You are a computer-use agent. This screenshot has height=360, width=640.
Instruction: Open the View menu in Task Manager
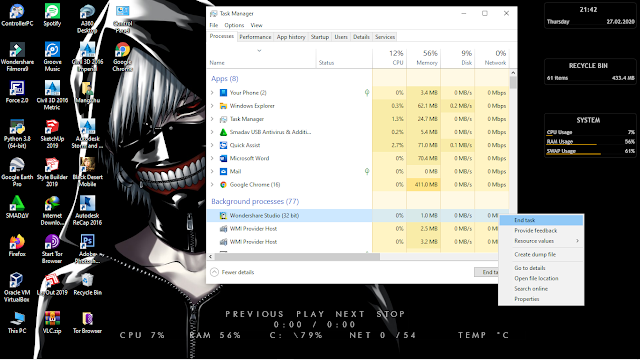256,25
